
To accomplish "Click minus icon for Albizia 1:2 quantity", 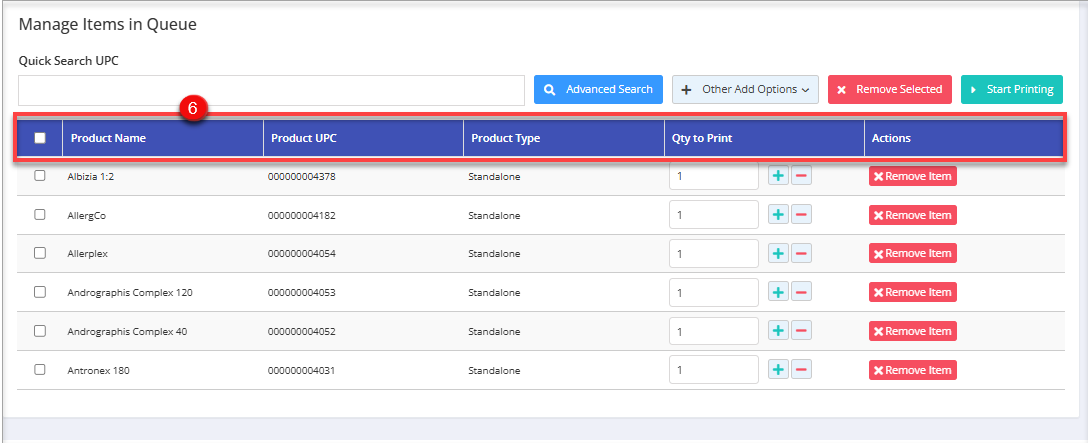I will [x=801, y=176].
